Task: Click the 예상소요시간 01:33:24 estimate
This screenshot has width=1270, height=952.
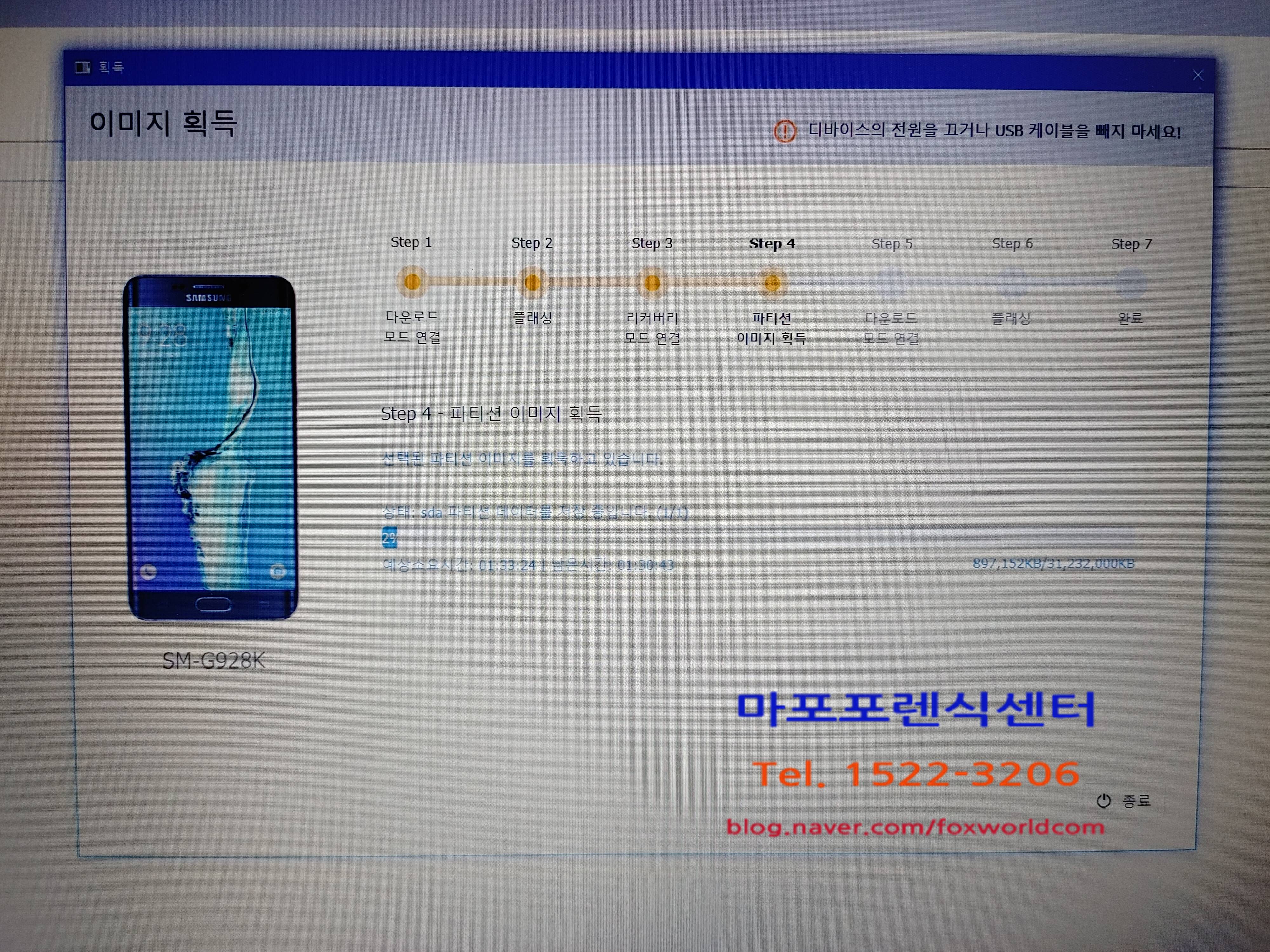Action: 459,565
